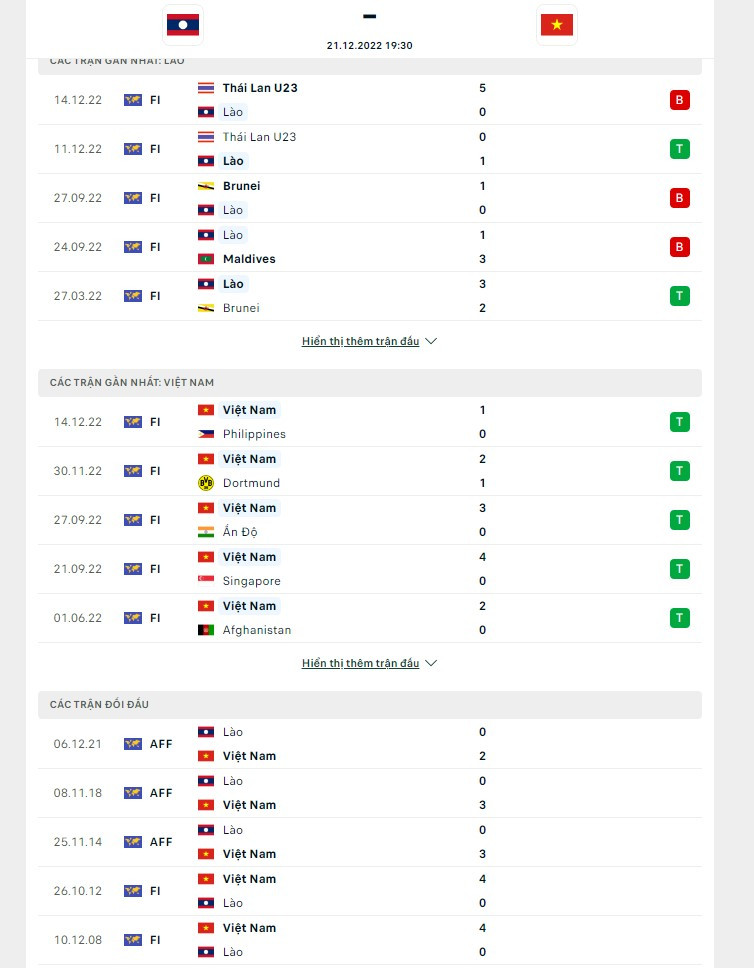Screen dimensions: 754x968
Task: Expand more matches under the Lào section
Action: 369,341
